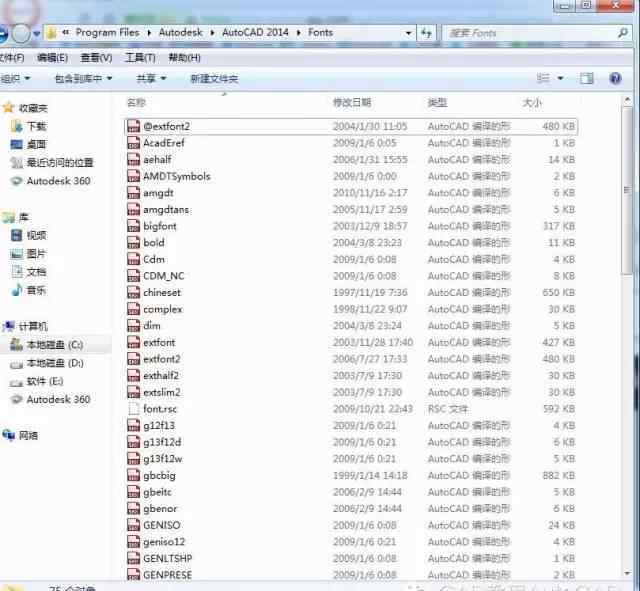The width and height of the screenshot is (640, 591).
Task: Open Include in library (包含到库中) dropdown
Action: (83, 78)
